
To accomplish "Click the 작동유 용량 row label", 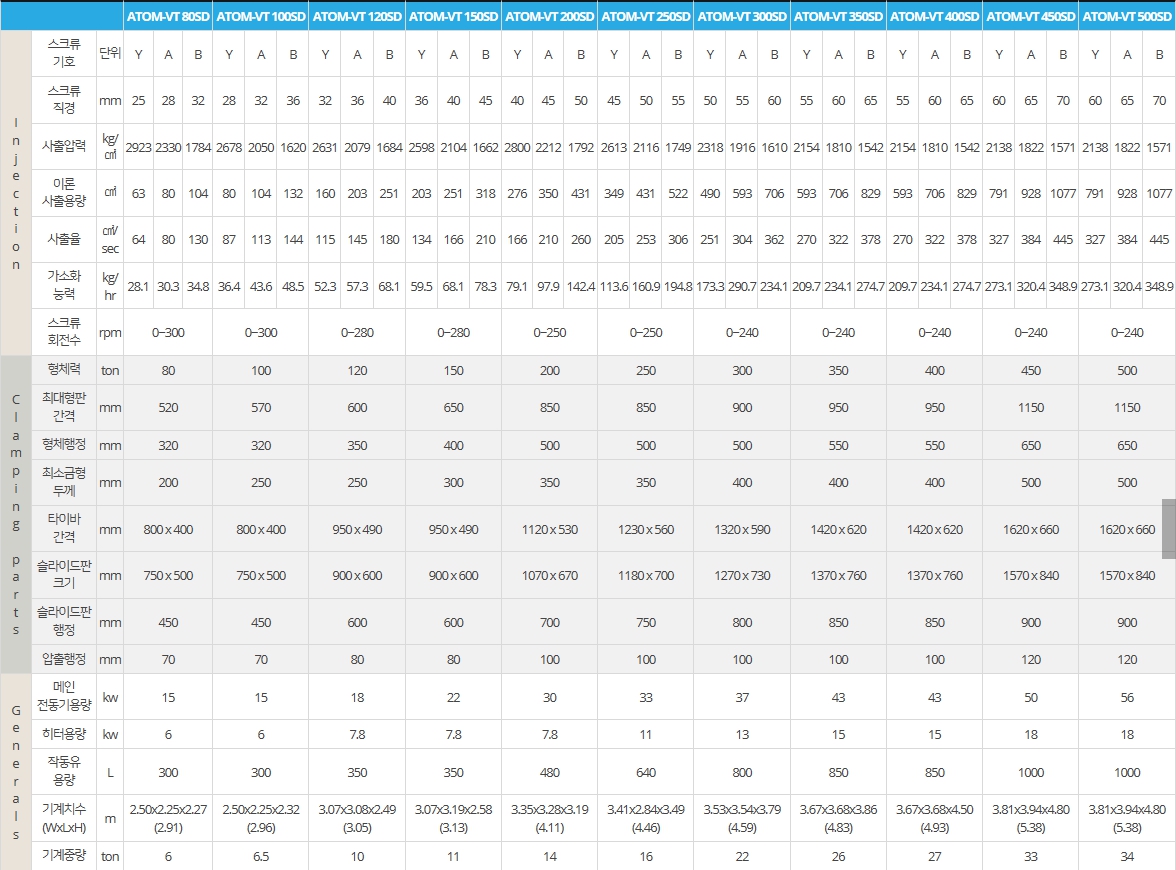I will coord(64,771).
